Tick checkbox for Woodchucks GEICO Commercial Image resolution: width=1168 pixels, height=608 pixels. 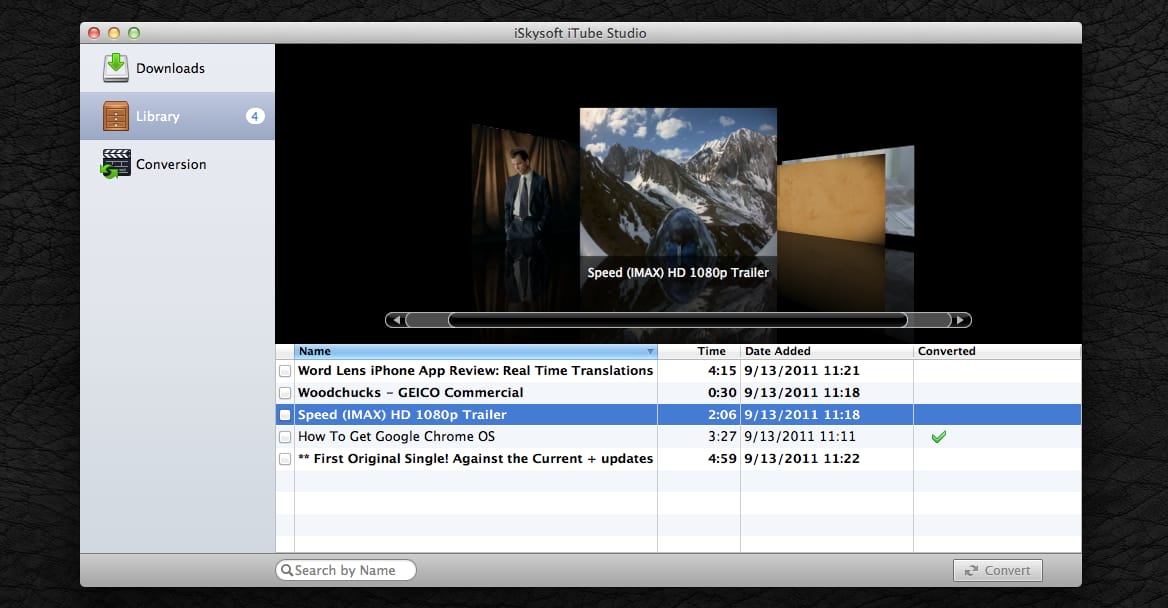[x=285, y=393]
